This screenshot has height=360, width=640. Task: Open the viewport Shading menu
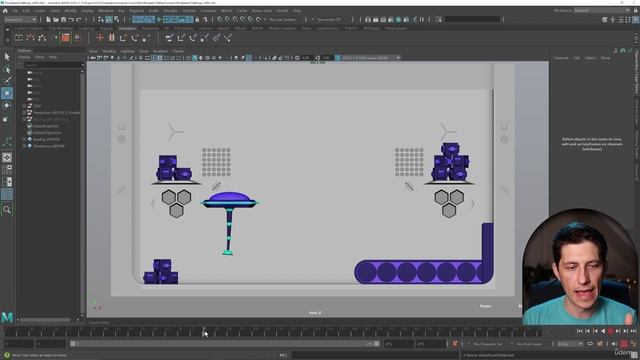[x=109, y=51]
